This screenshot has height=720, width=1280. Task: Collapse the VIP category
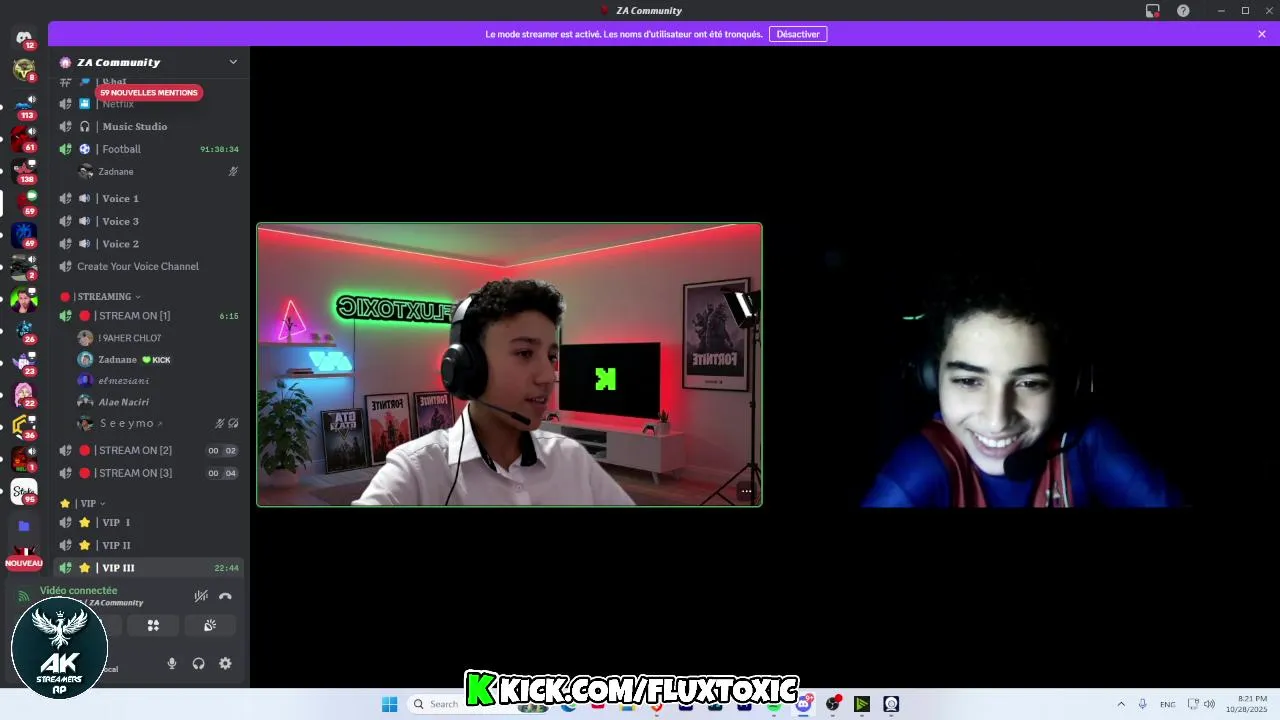tap(82, 503)
